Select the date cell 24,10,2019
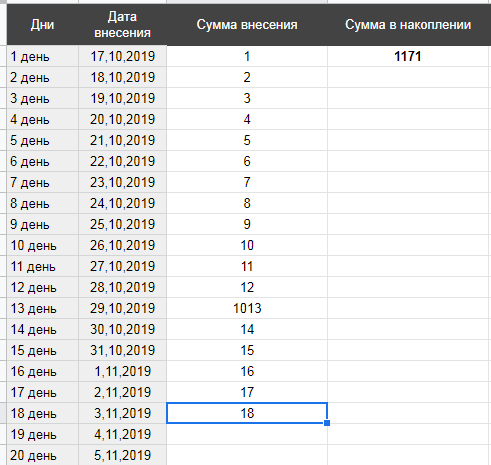 [122, 203]
